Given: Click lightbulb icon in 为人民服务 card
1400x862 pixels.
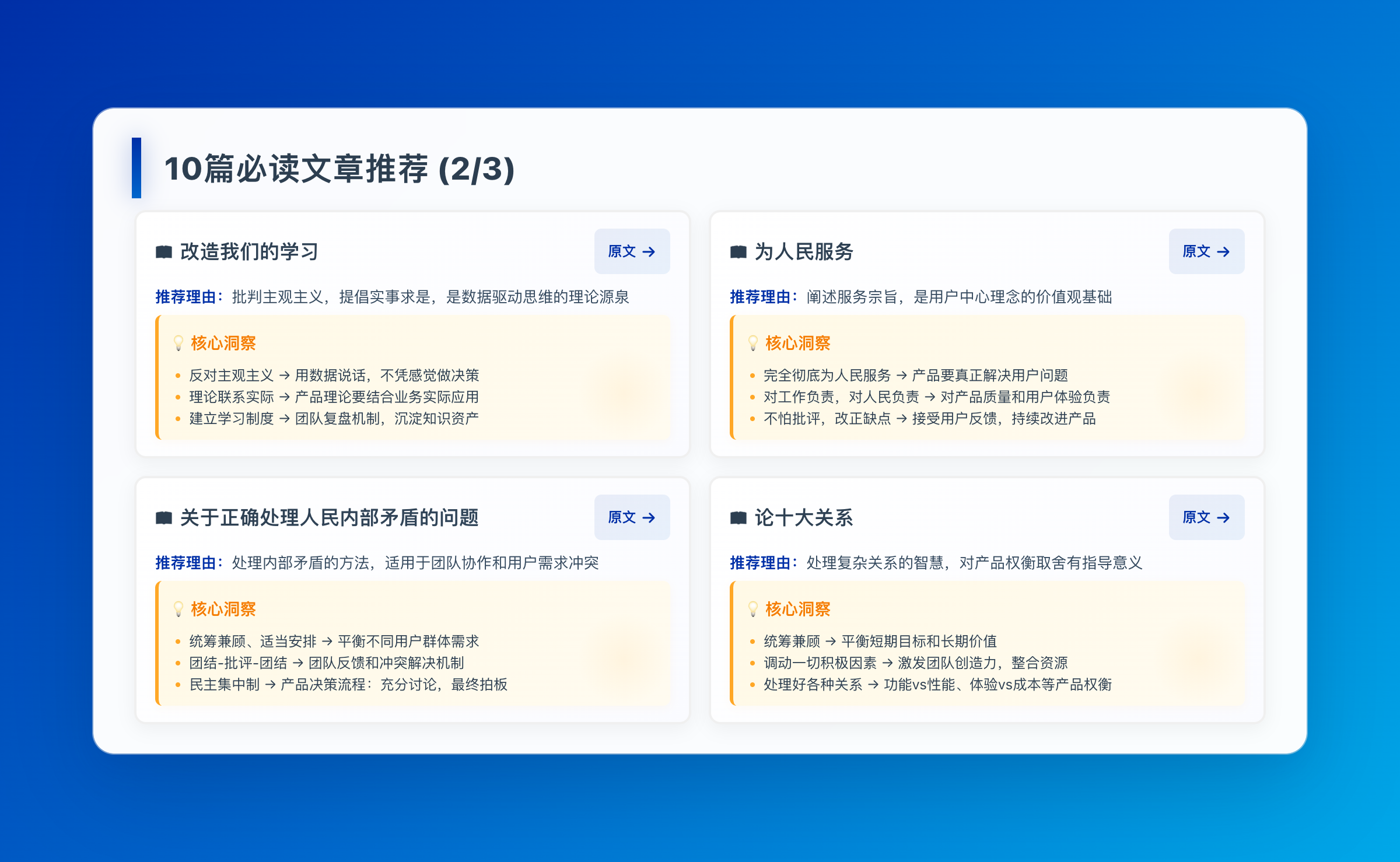Looking at the screenshot, I should [x=753, y=344].
